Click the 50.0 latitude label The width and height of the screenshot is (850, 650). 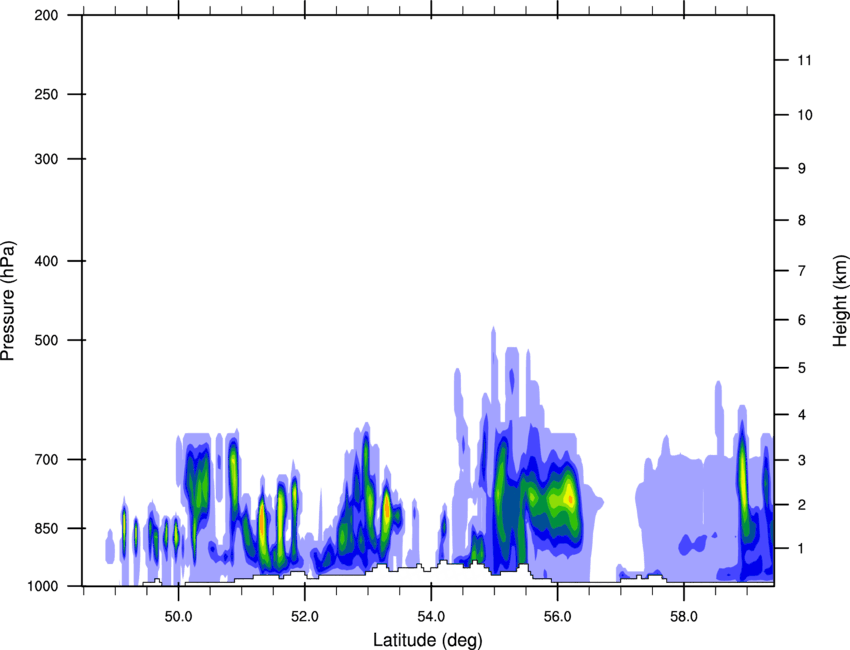coord(178,617)
